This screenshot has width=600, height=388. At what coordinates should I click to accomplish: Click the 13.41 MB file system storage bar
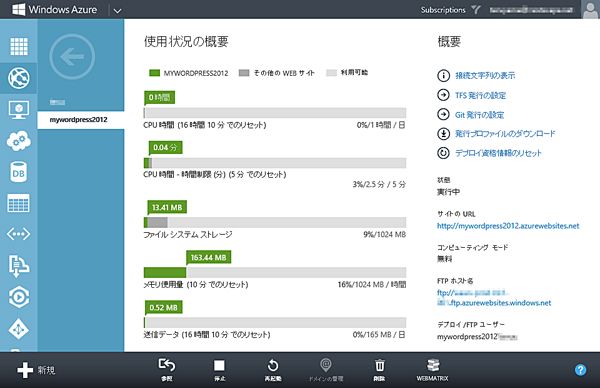coord(275,222)
